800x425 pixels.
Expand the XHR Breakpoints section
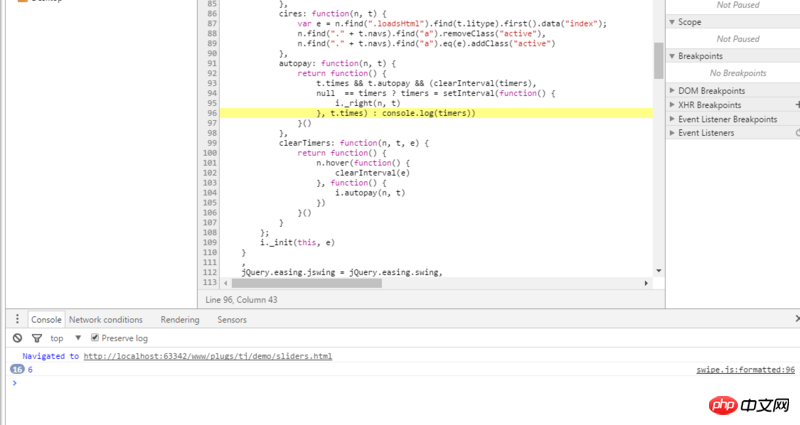point(672,105)
